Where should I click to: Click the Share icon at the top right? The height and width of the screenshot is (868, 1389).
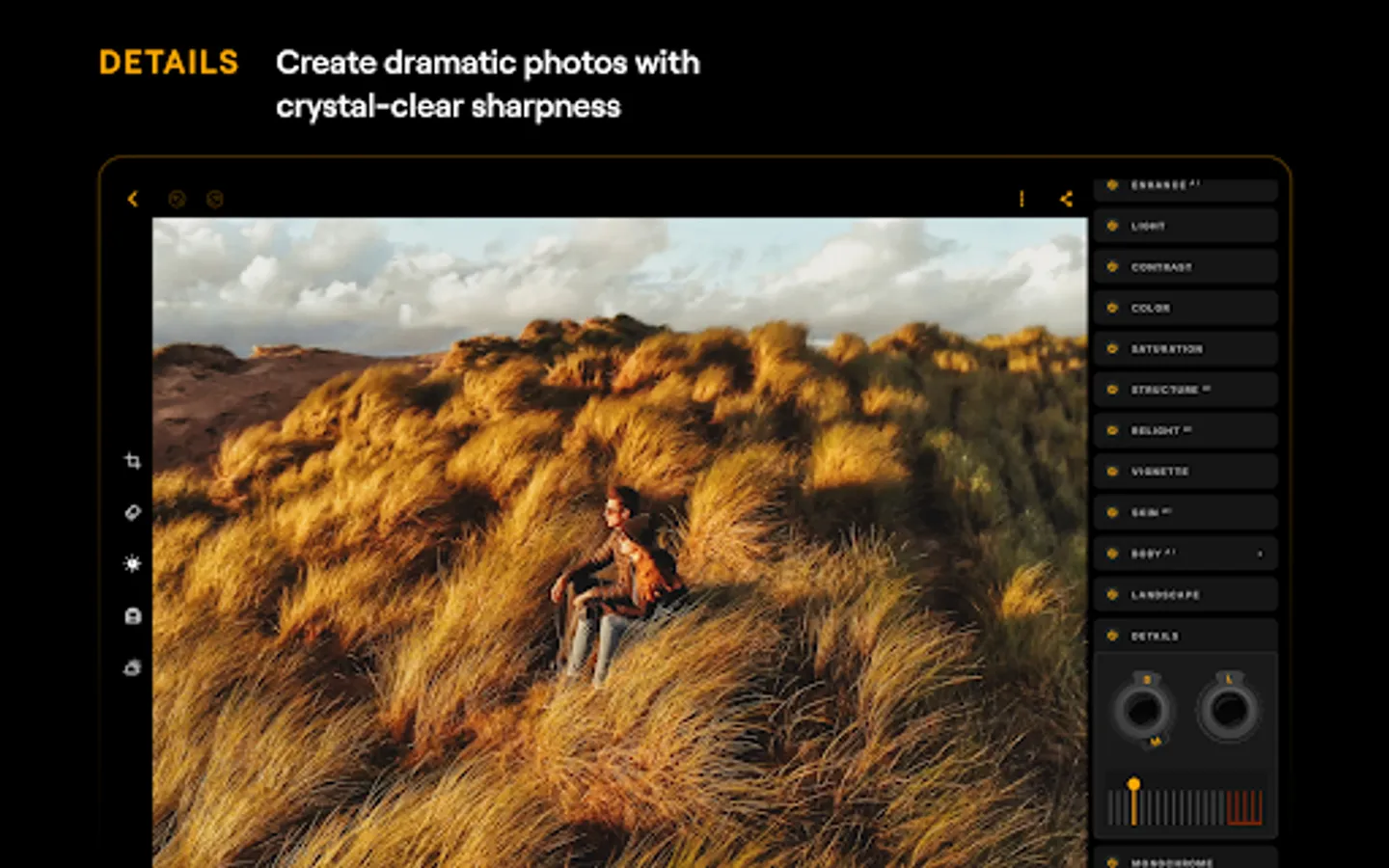point(1066,200)
